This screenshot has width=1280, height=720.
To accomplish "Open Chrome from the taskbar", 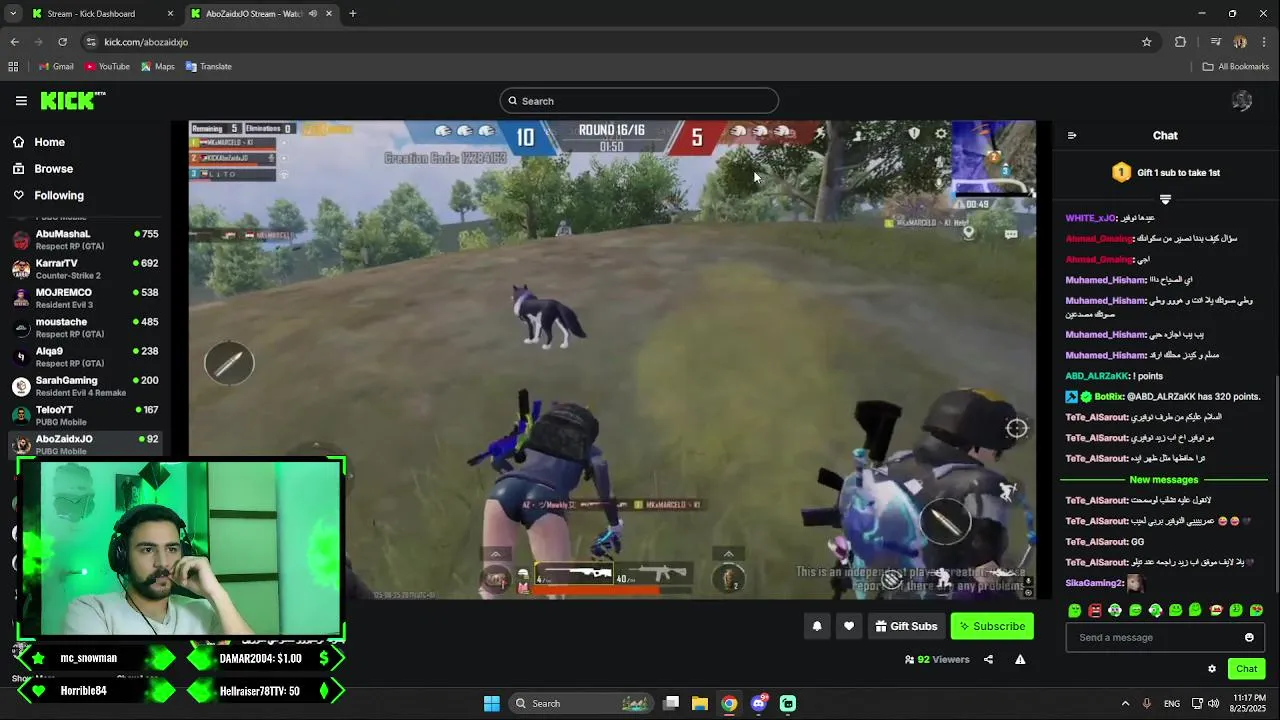I will [729, 703].
